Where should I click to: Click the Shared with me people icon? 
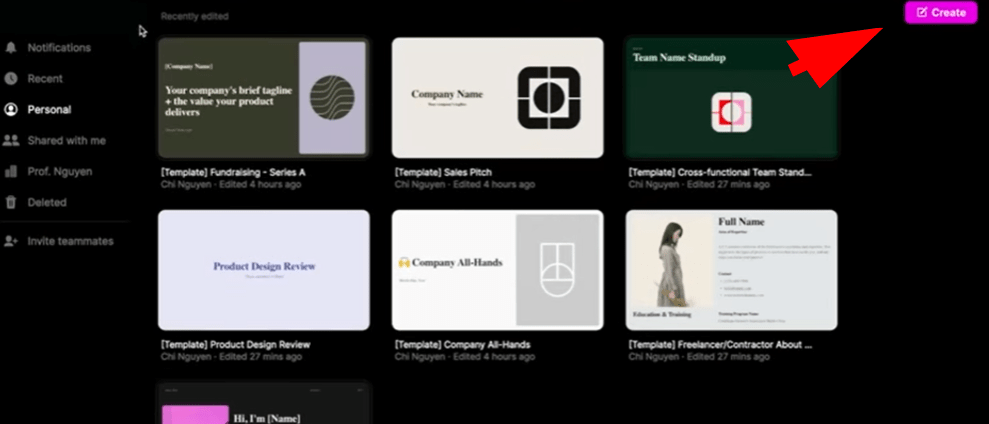click(11, 141)
